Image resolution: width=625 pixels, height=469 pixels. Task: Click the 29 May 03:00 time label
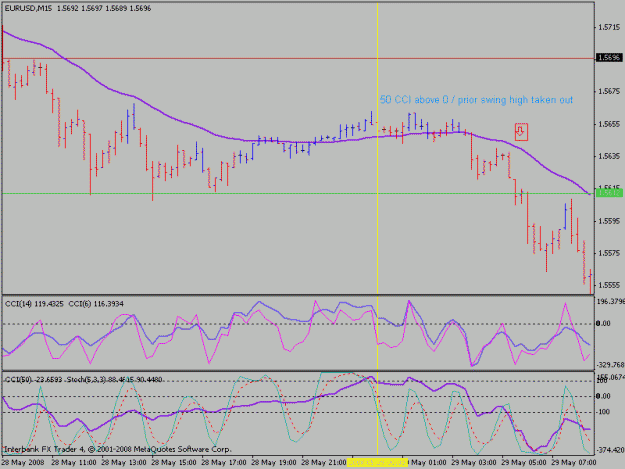click(x=474, y=463)
